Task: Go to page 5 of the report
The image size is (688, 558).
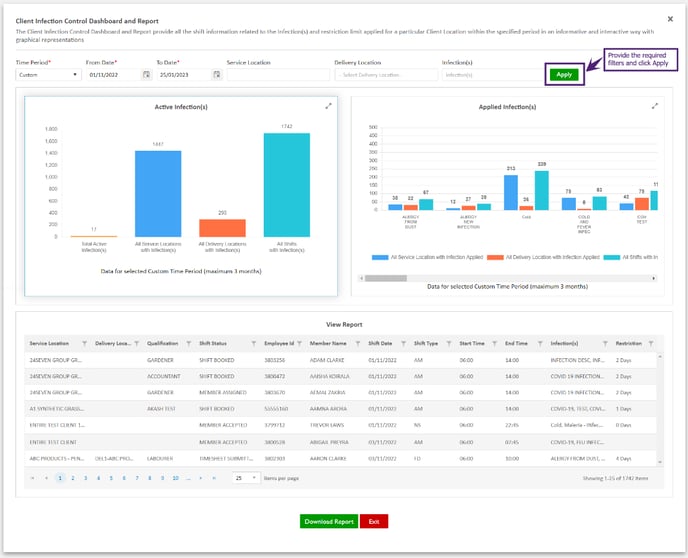Action: click(111, 478)
